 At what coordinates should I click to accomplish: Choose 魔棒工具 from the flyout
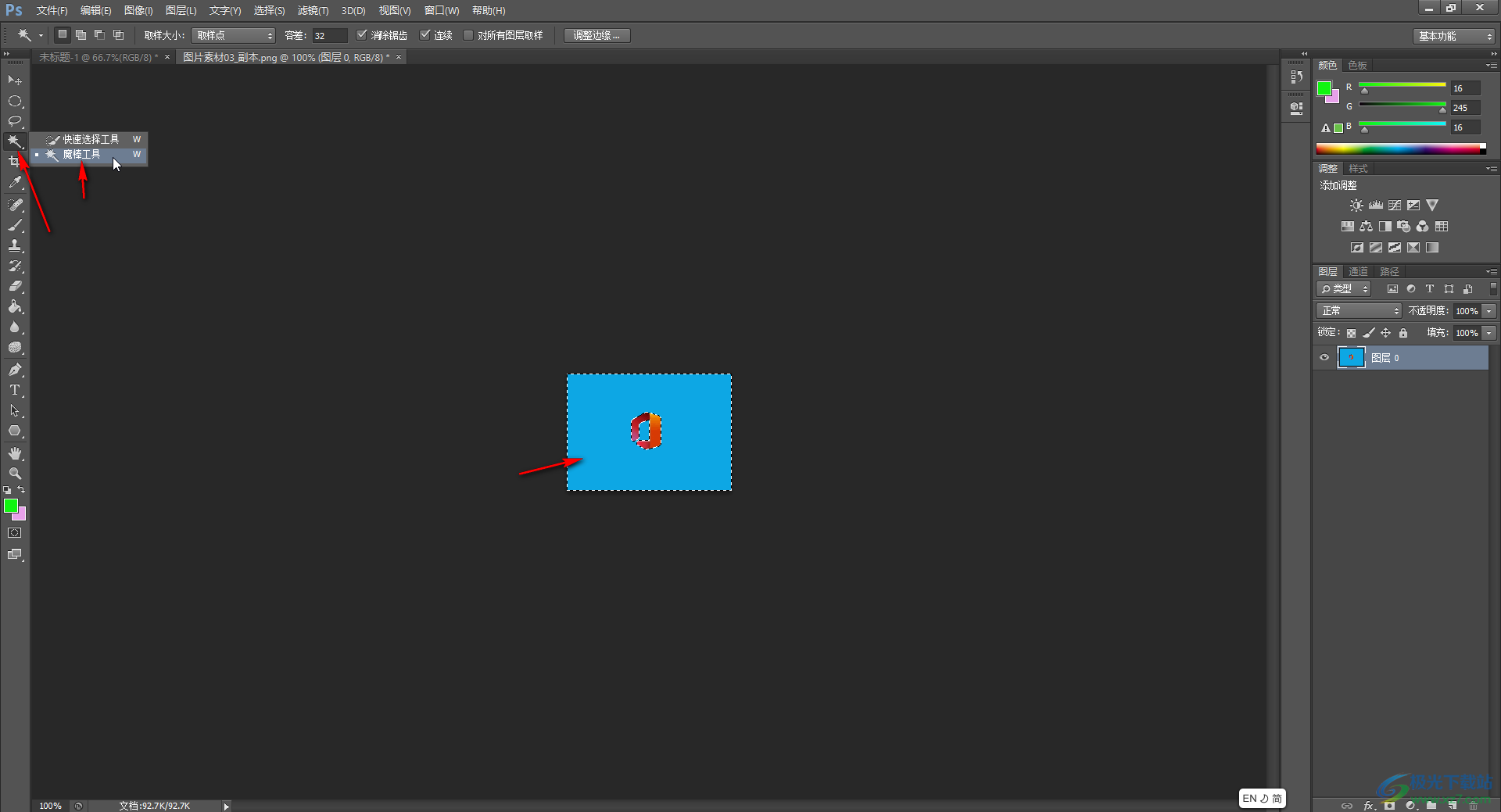tap(88, 155)
